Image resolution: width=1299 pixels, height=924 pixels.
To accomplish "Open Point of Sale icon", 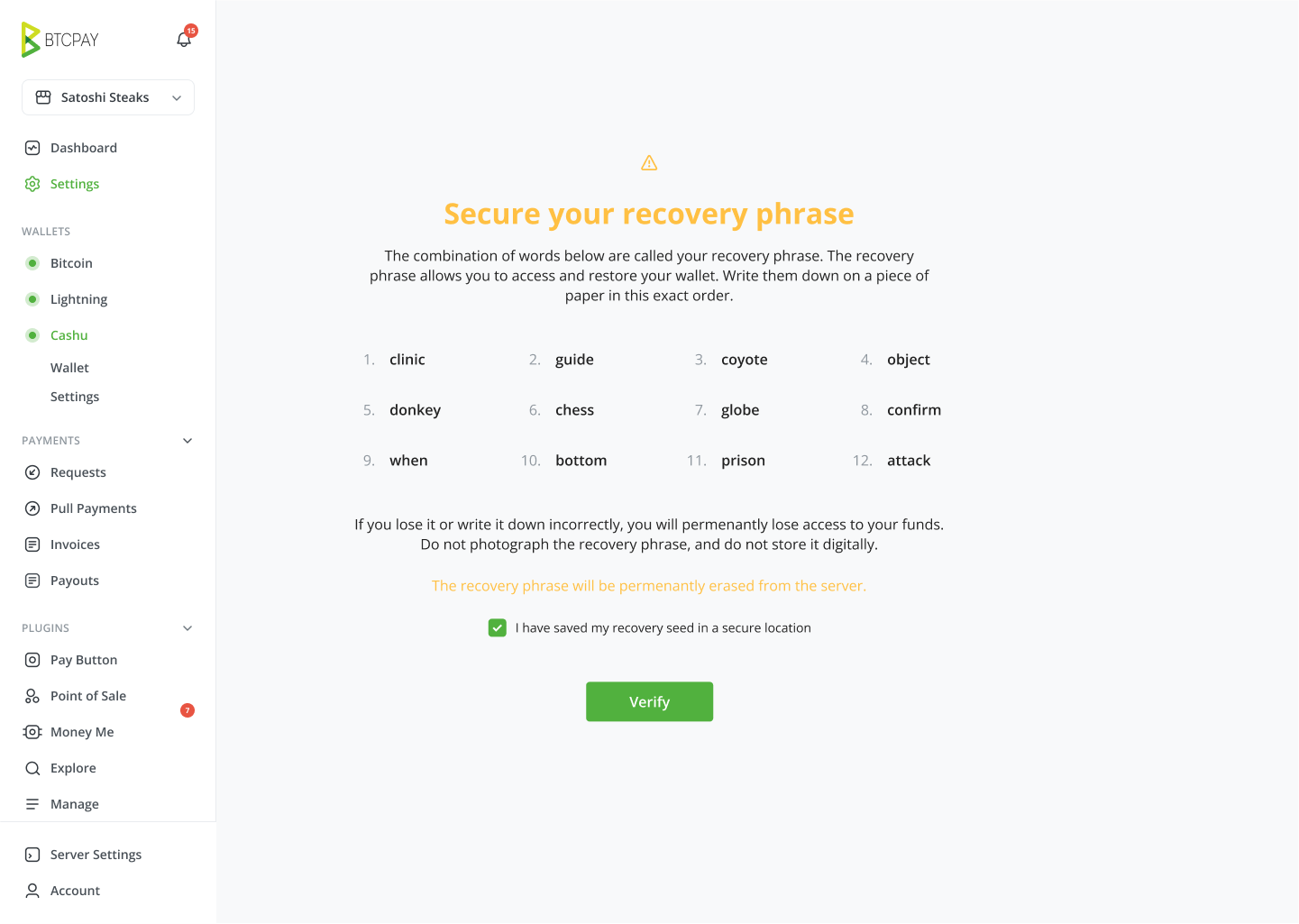I will (32, 696).
